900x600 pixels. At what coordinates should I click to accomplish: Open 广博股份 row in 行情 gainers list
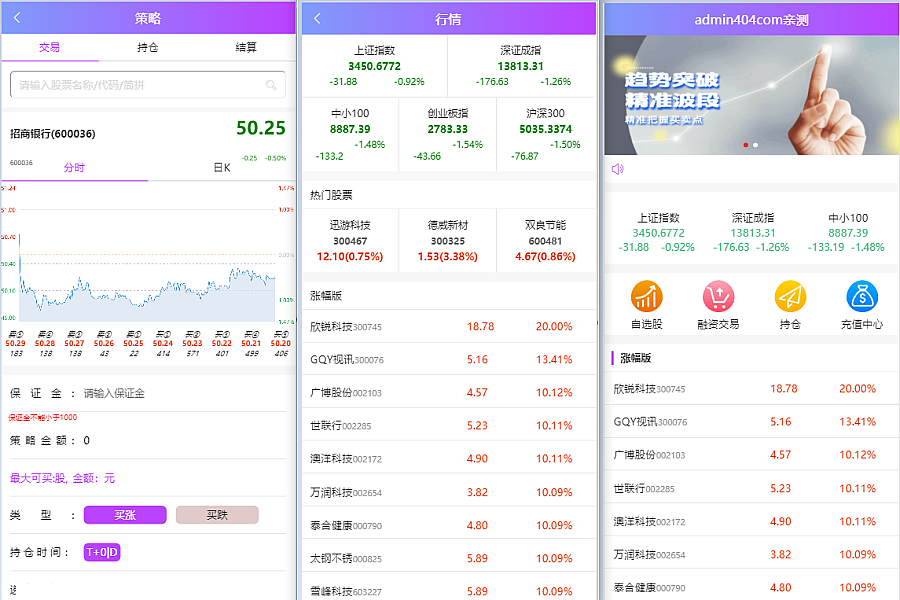(x=449, y=392)
